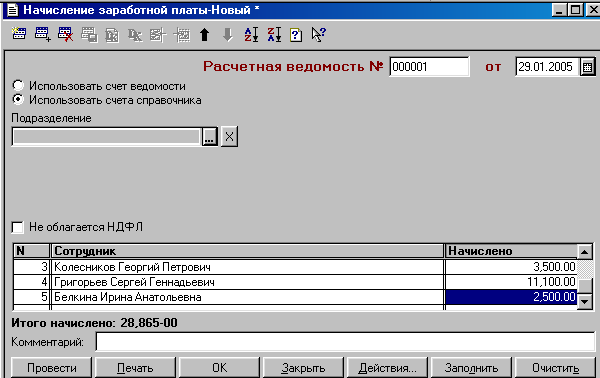Open the 'Действия...' actions menu
The height and width of the screenshot is (378, 600).
(387, 368)
